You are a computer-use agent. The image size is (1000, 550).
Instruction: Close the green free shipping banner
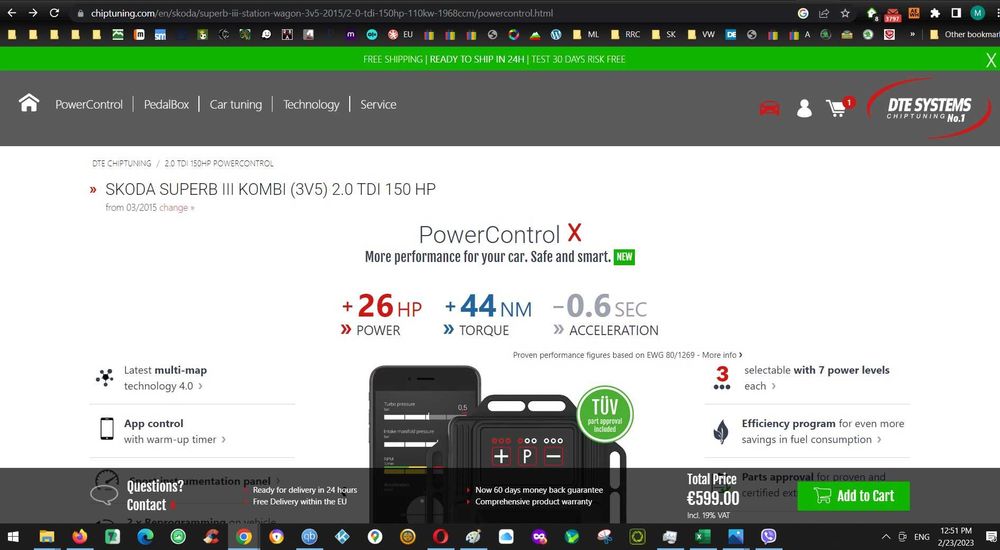990,60
